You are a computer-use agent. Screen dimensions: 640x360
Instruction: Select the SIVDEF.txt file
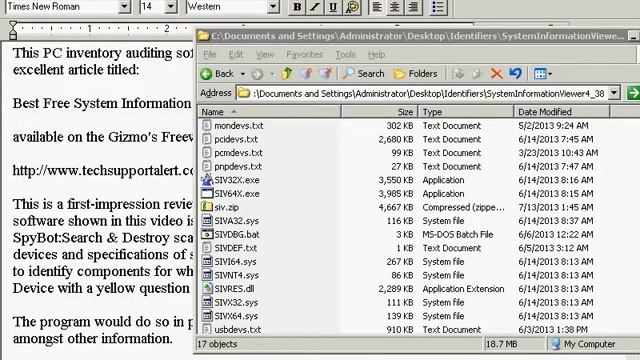pyautogui.click(x=236, y=248)
